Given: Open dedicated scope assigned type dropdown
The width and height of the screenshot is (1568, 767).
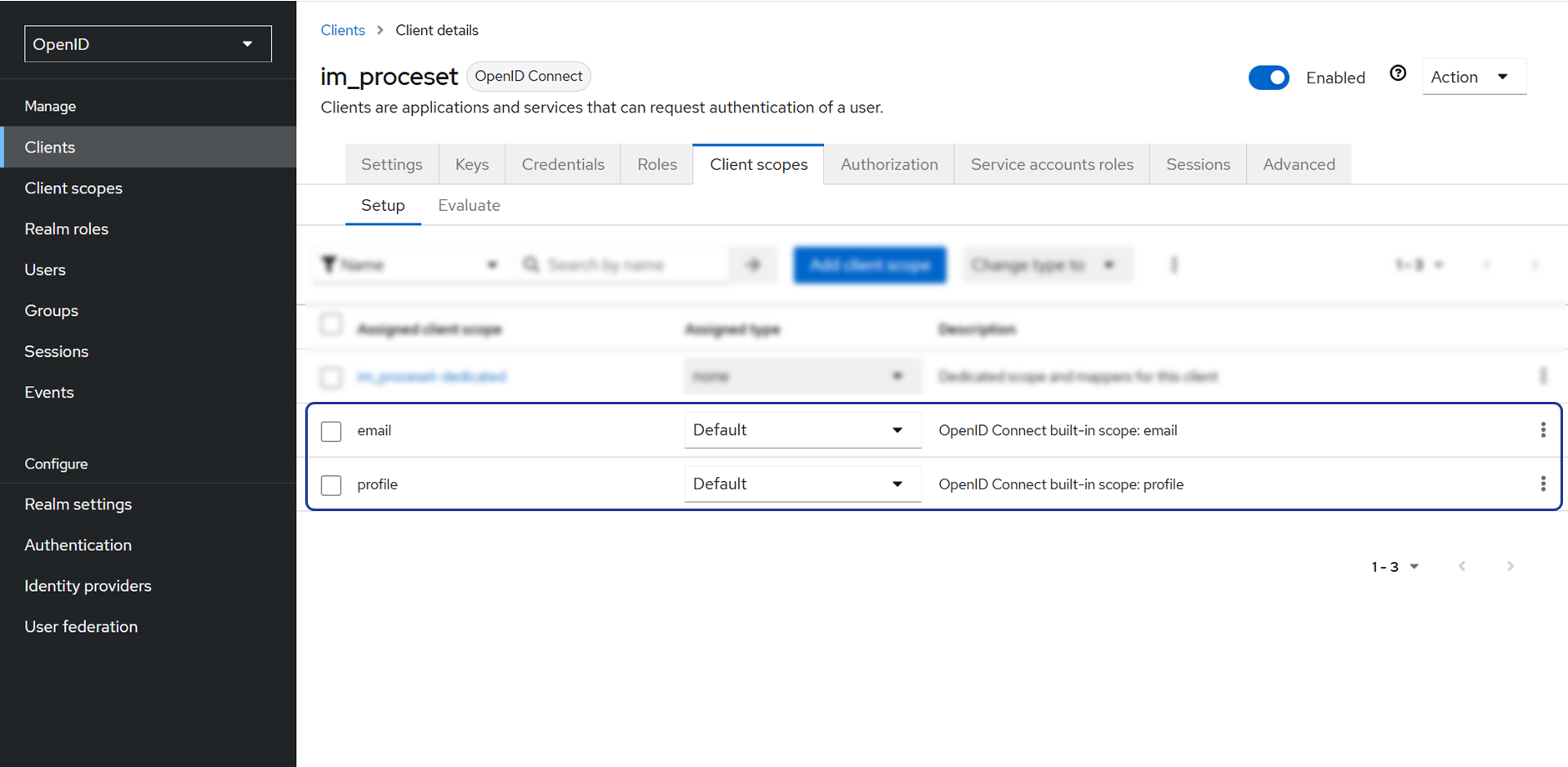Looking at the screenshot, I should click(802, 376).
